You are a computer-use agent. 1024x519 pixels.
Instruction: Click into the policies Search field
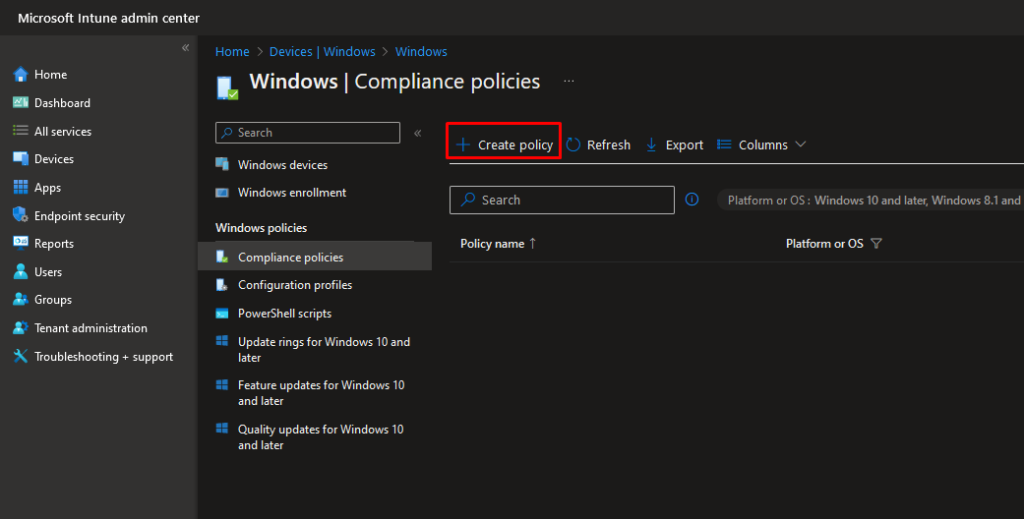pos(562,200)
